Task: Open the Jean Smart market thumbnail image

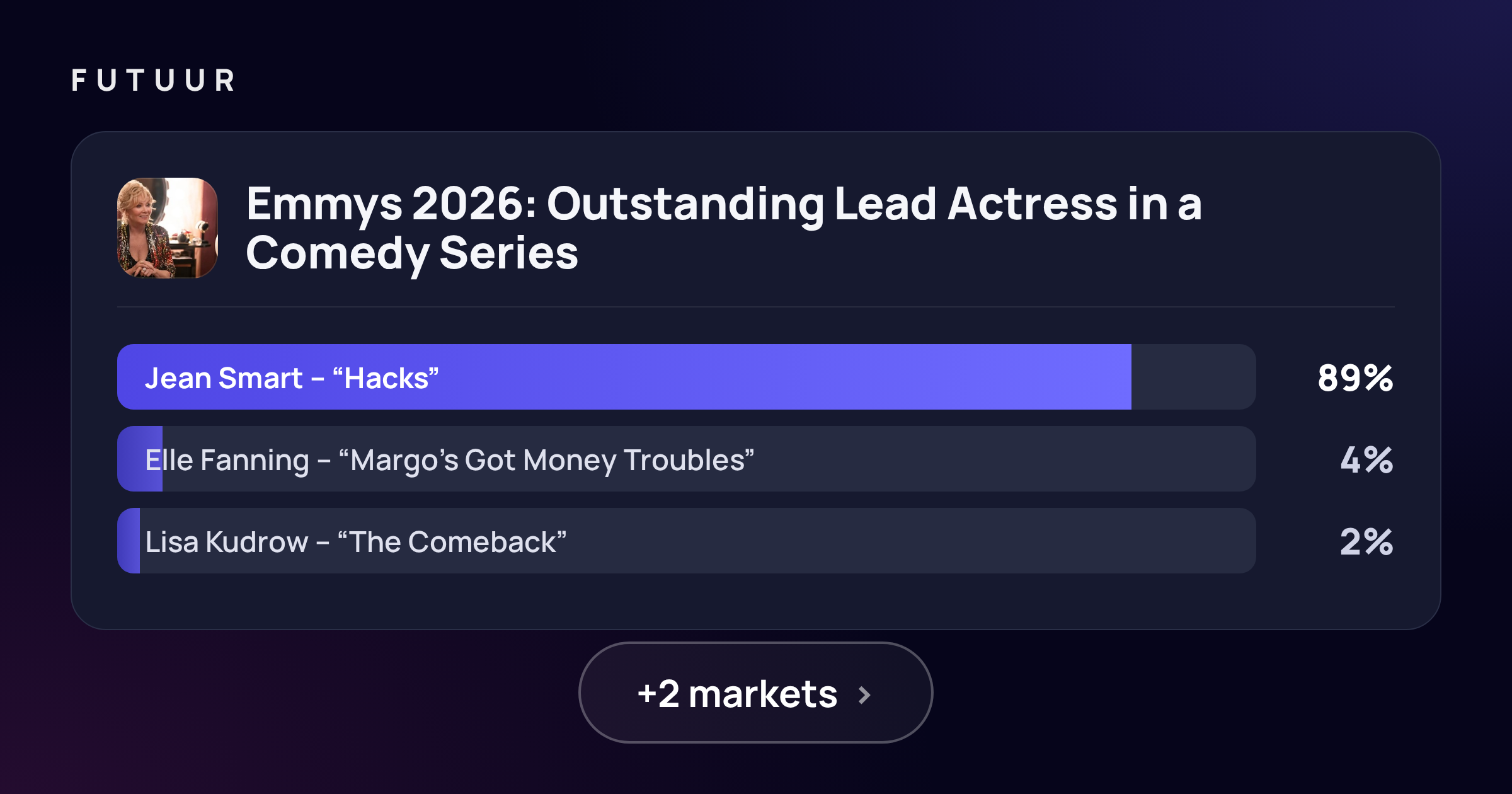Action: coord(168,228)
